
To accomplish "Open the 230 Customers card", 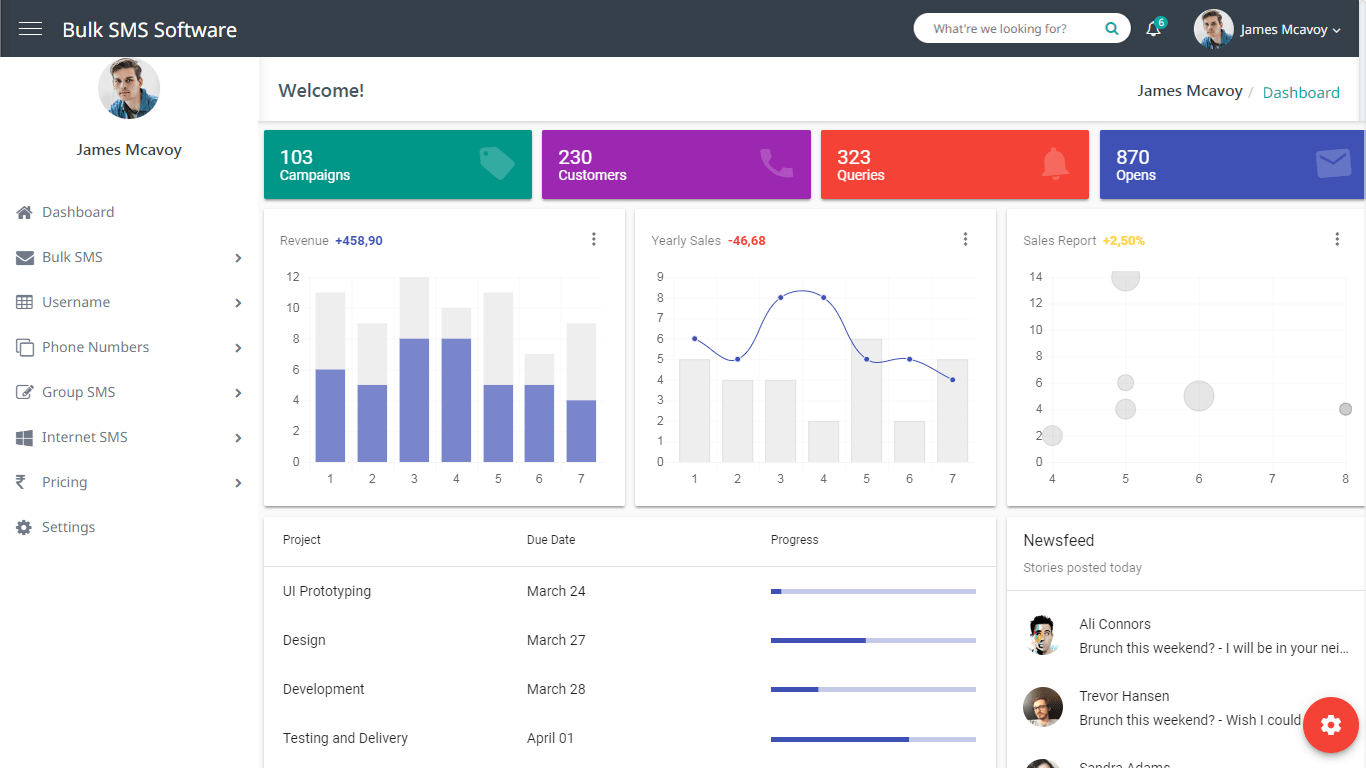I will point(676,165).
